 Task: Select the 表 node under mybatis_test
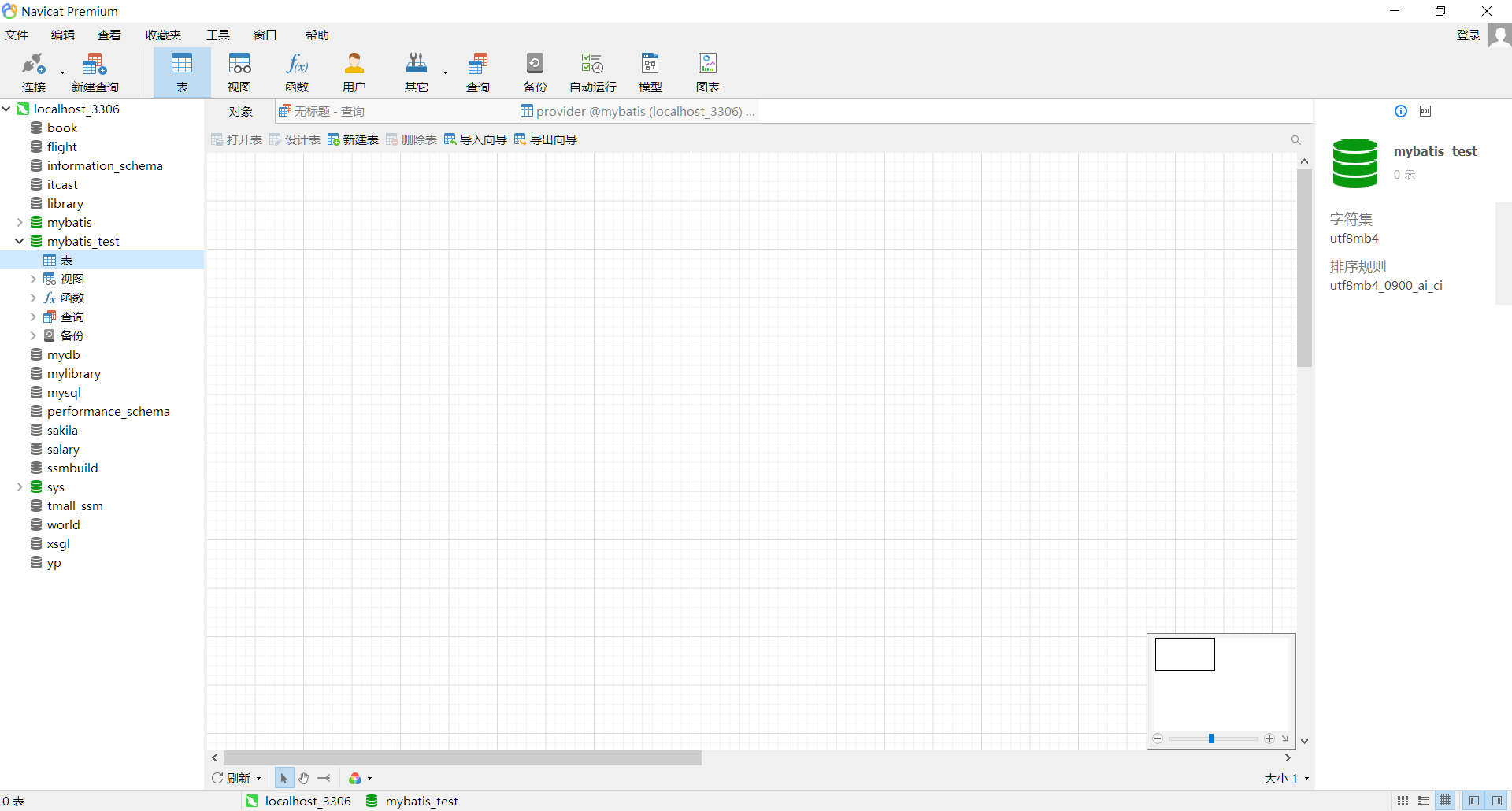coord(102,260)
